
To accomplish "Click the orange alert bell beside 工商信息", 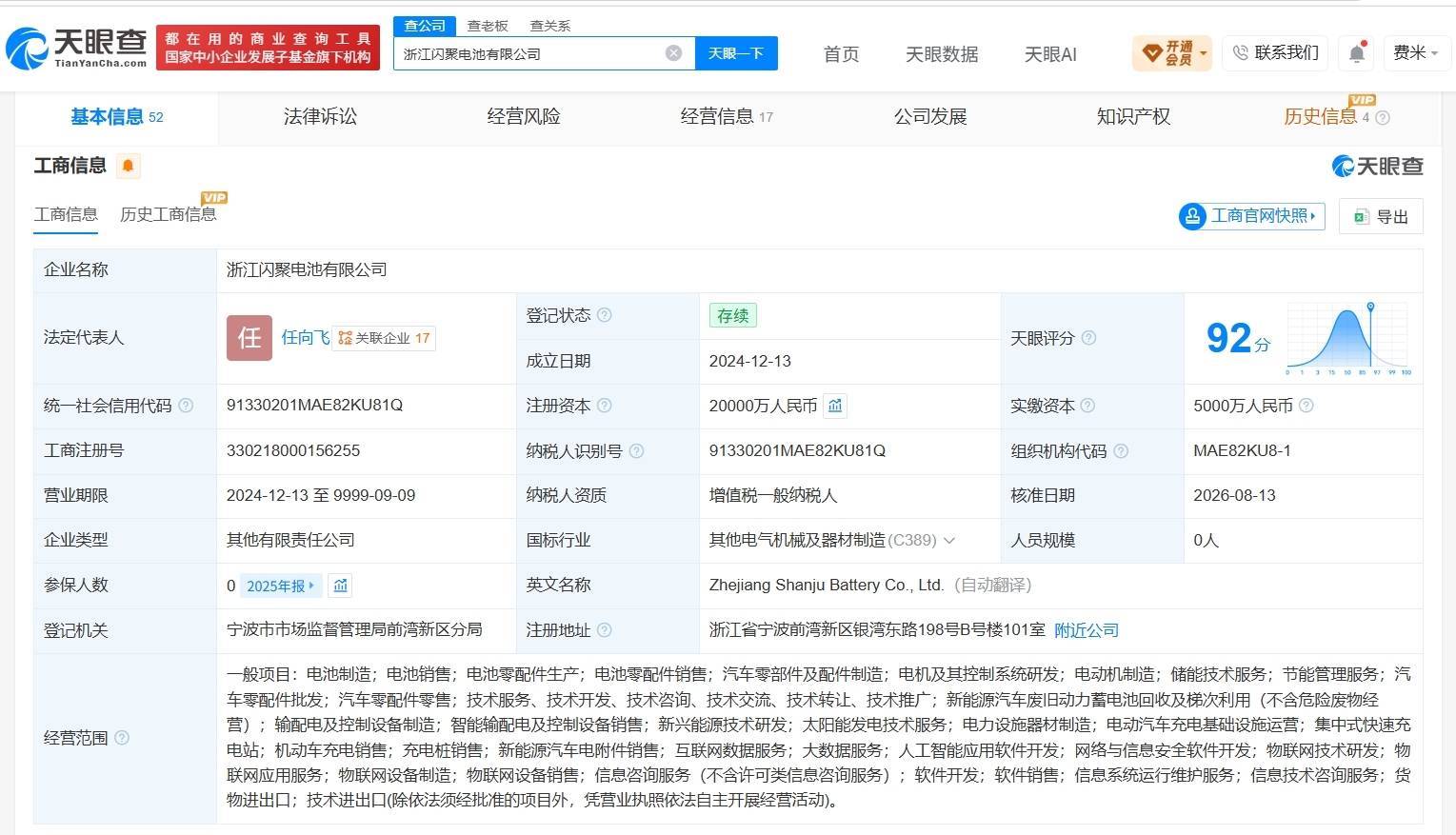I will (x=128, y=166).
